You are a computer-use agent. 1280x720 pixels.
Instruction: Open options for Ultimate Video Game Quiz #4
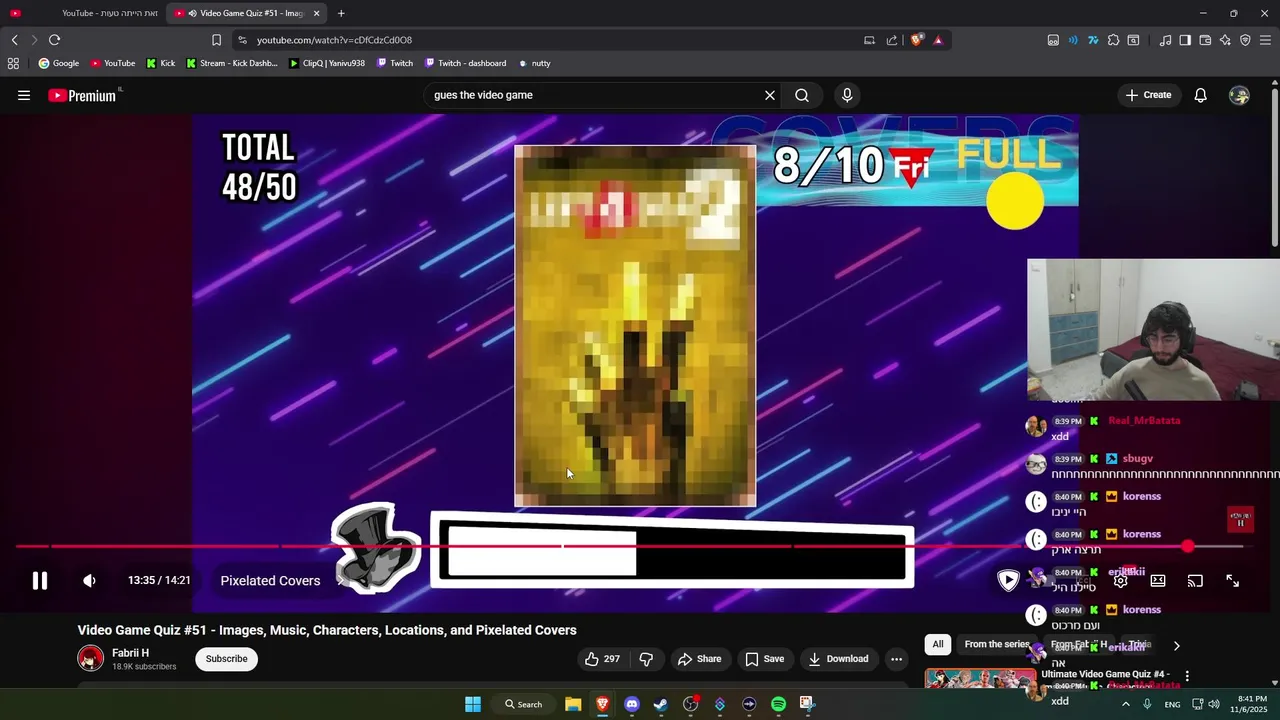[1187, 677]
